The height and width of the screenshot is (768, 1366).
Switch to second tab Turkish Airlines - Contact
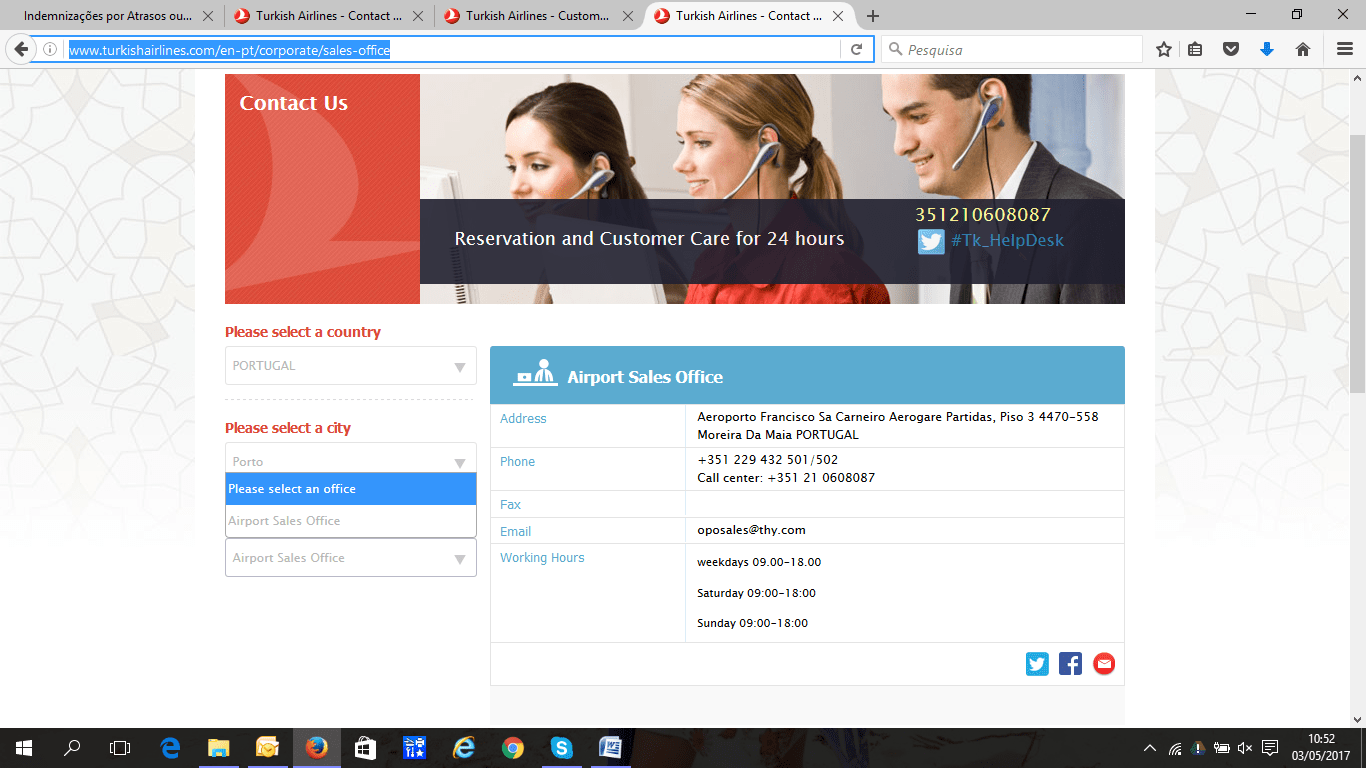328,16
